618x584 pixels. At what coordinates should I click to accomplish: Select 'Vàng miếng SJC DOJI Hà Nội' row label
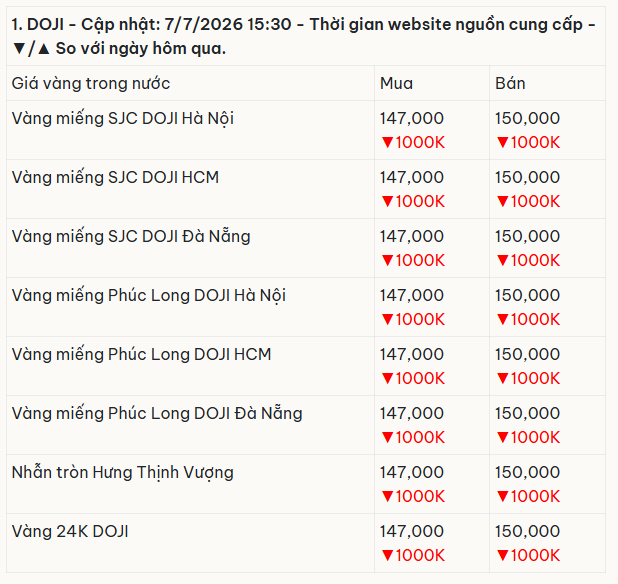click(x=123, y=119)
